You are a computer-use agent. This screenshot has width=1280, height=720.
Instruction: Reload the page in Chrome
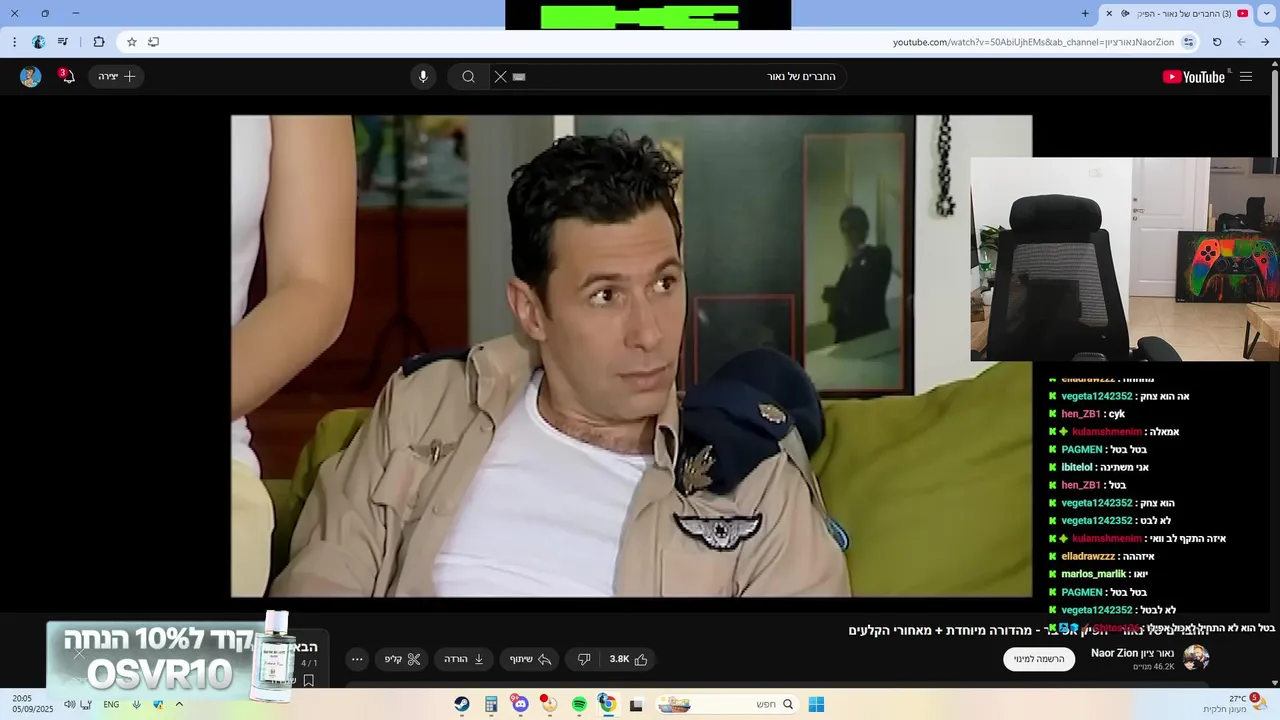[x=1217, y=42]
